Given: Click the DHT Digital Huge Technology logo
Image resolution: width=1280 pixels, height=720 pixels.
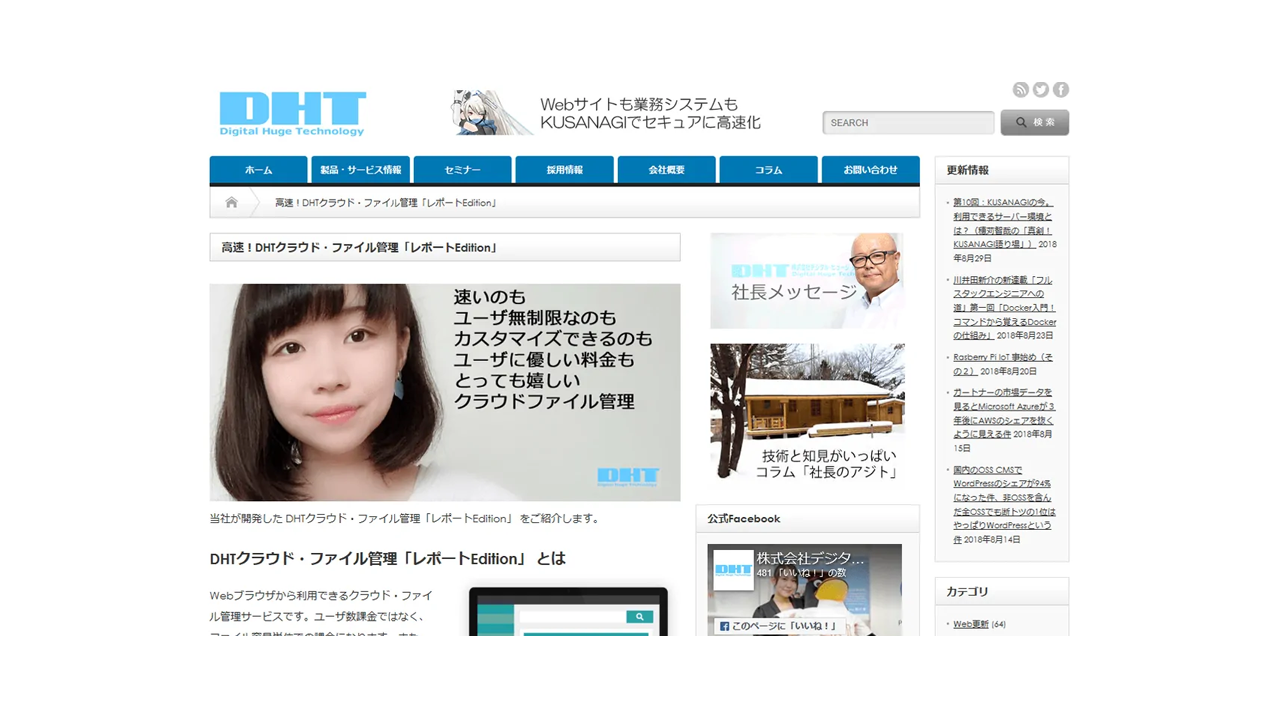Looking at the screenshot, I should click(x=293, y=114).
